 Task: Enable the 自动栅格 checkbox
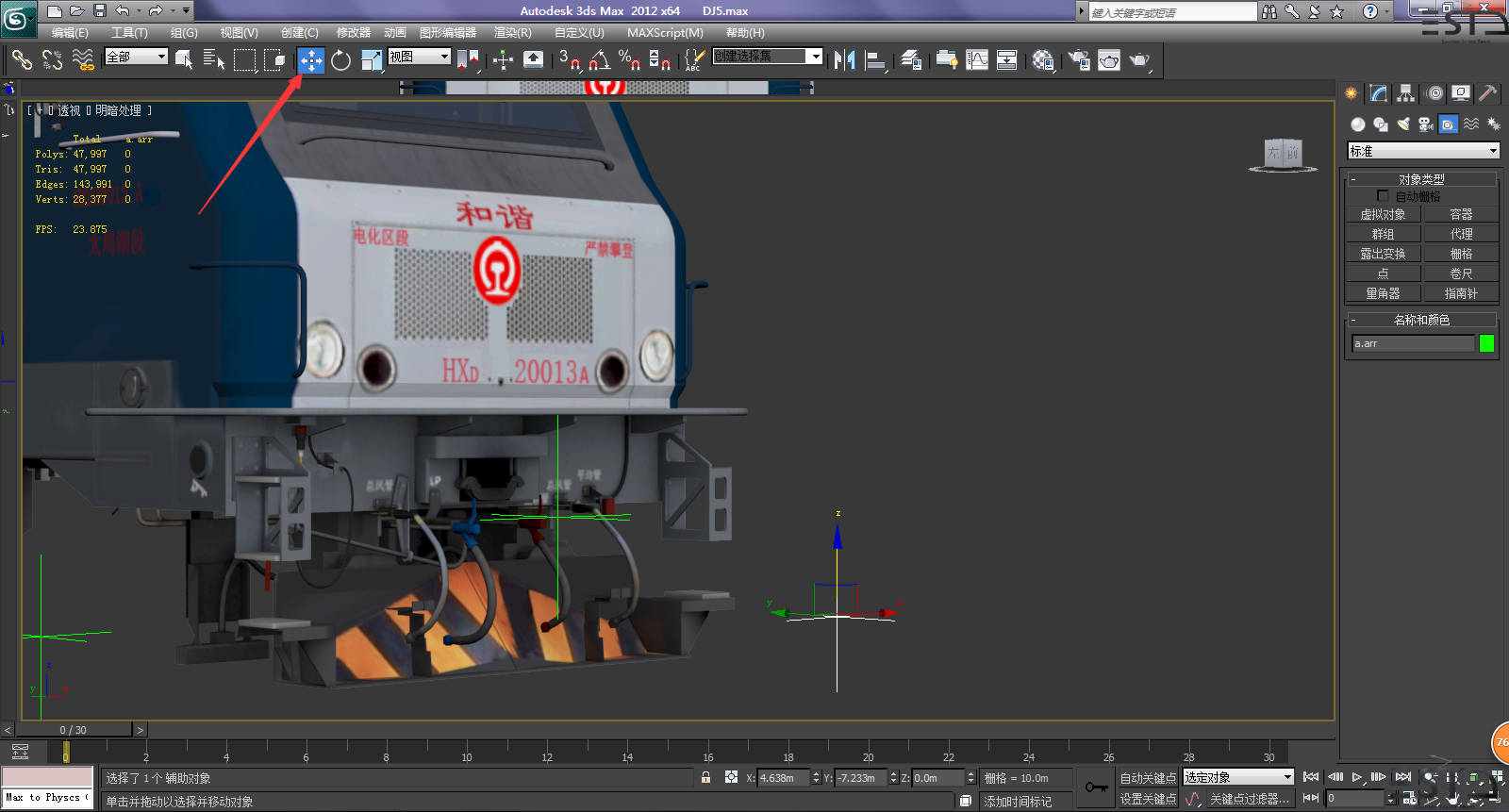coord(1383,196)
